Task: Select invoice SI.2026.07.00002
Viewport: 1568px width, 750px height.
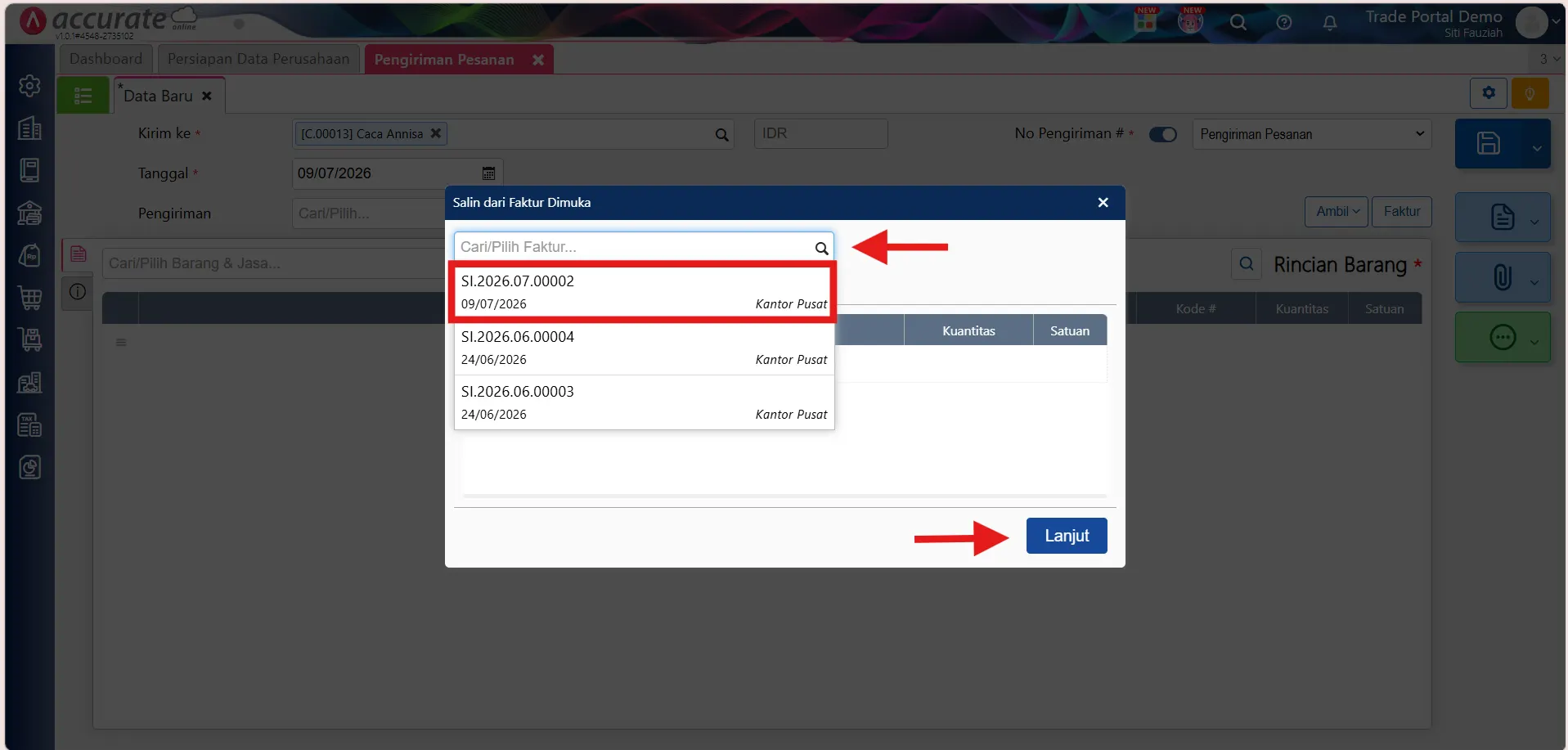Action: point(644,292)
